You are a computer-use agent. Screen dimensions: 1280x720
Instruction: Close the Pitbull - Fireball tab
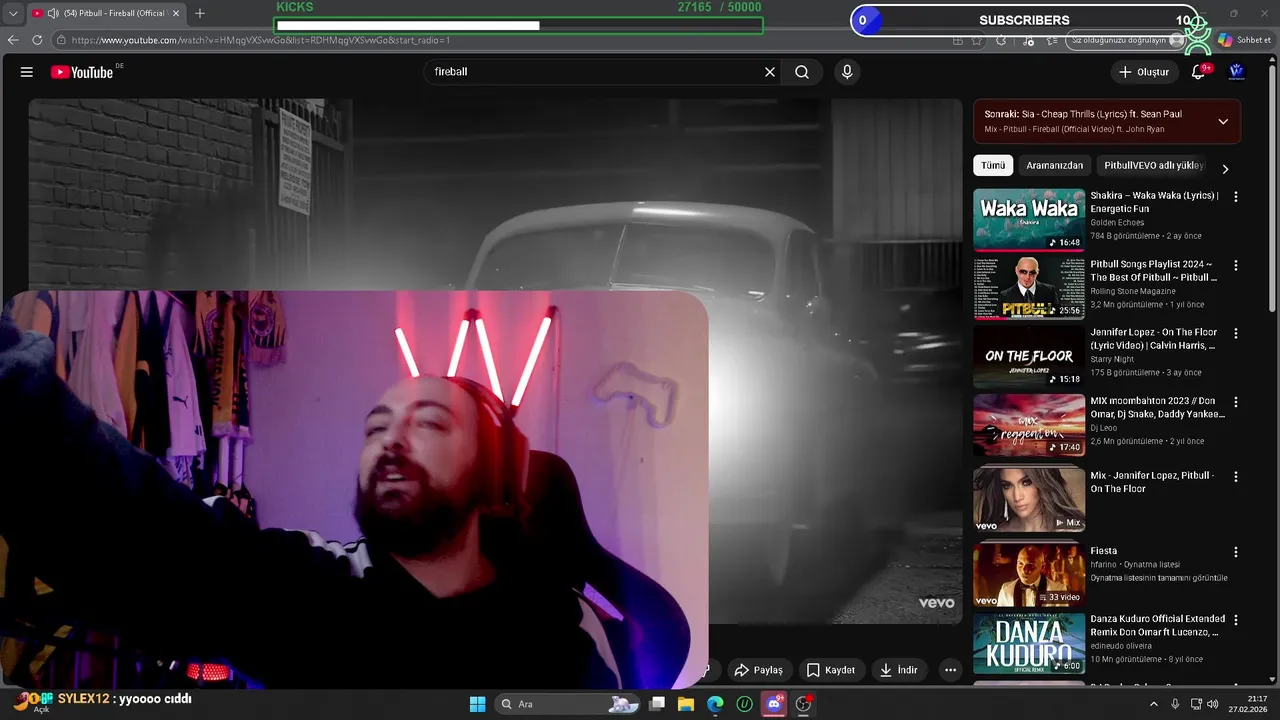point(177,13)
